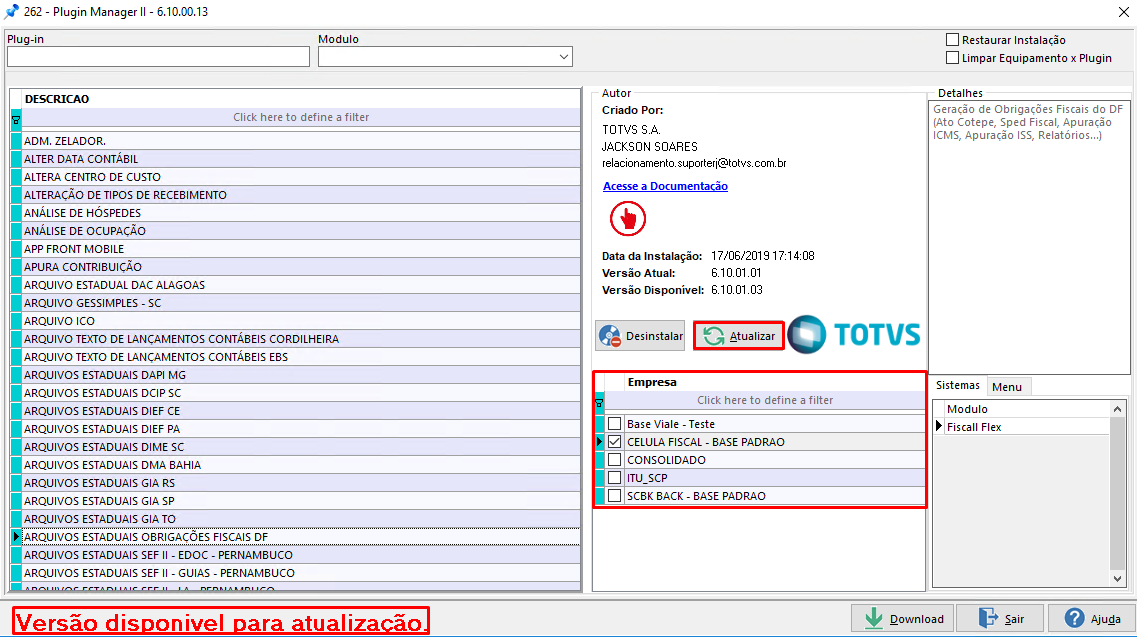
Task: Click the Atualizar button
Action: coord(739,336)
